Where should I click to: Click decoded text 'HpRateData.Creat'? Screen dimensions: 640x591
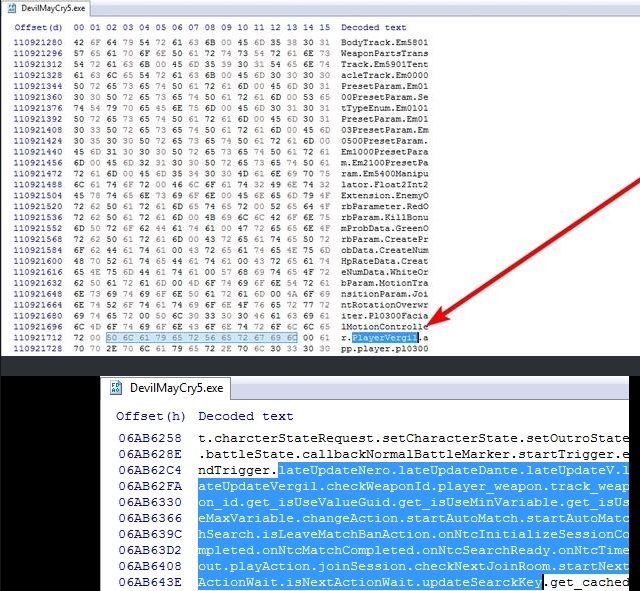(384, 261)
